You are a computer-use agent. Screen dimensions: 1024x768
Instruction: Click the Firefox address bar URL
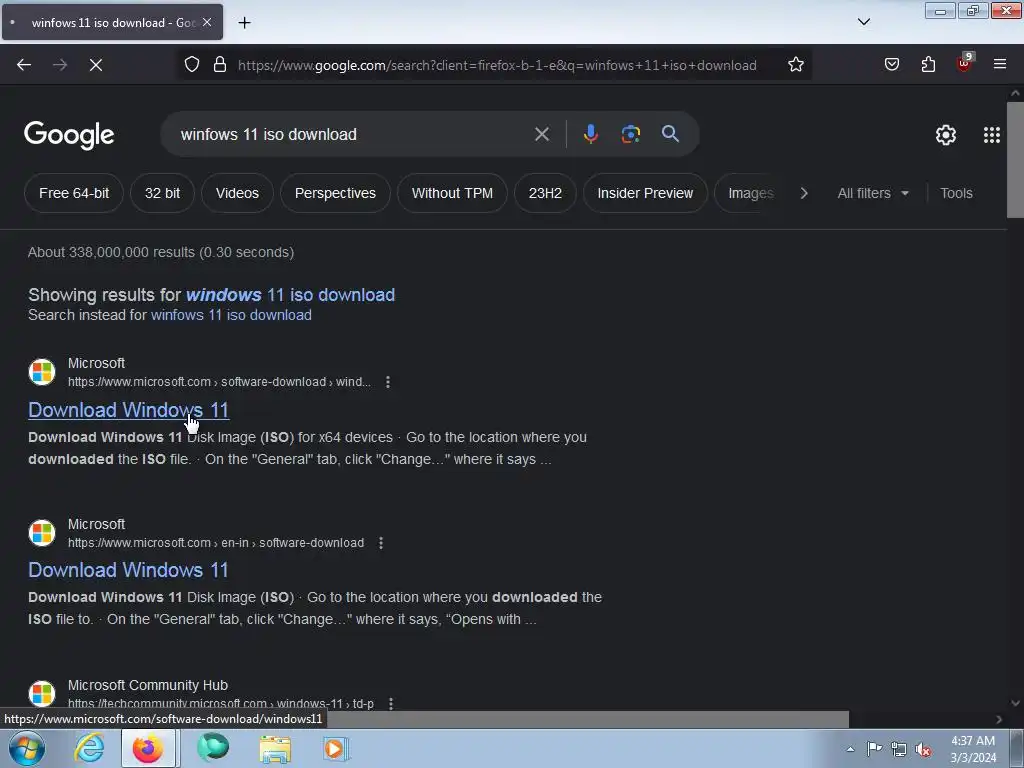tap(497, 65)
